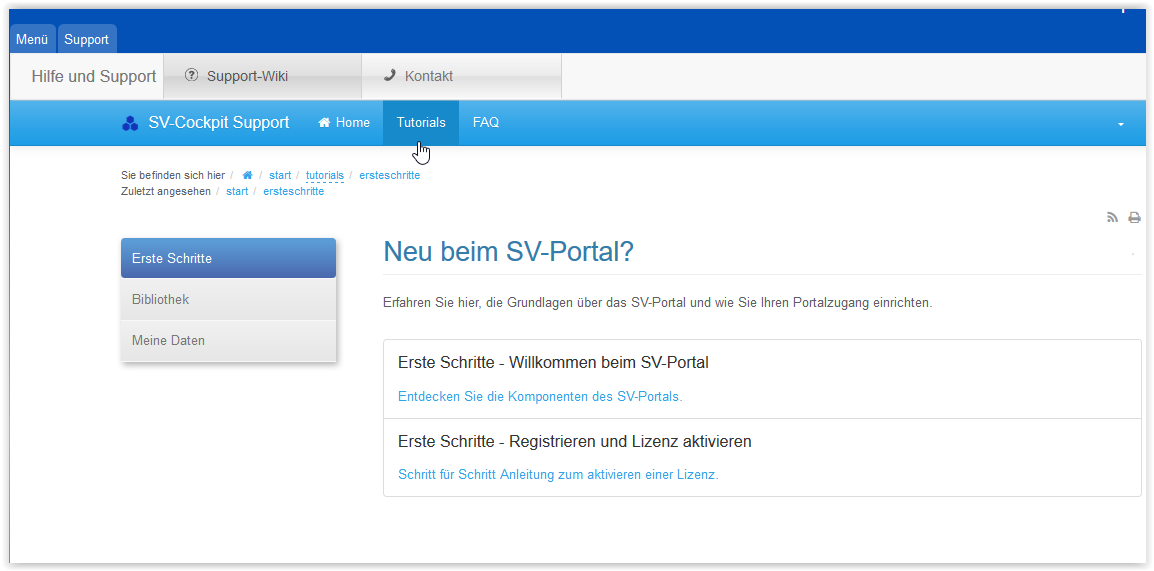This screenshot has height=571, width=1154.
Task: Go to Meine Daten in the sidebar
Action: pos(228,340)
